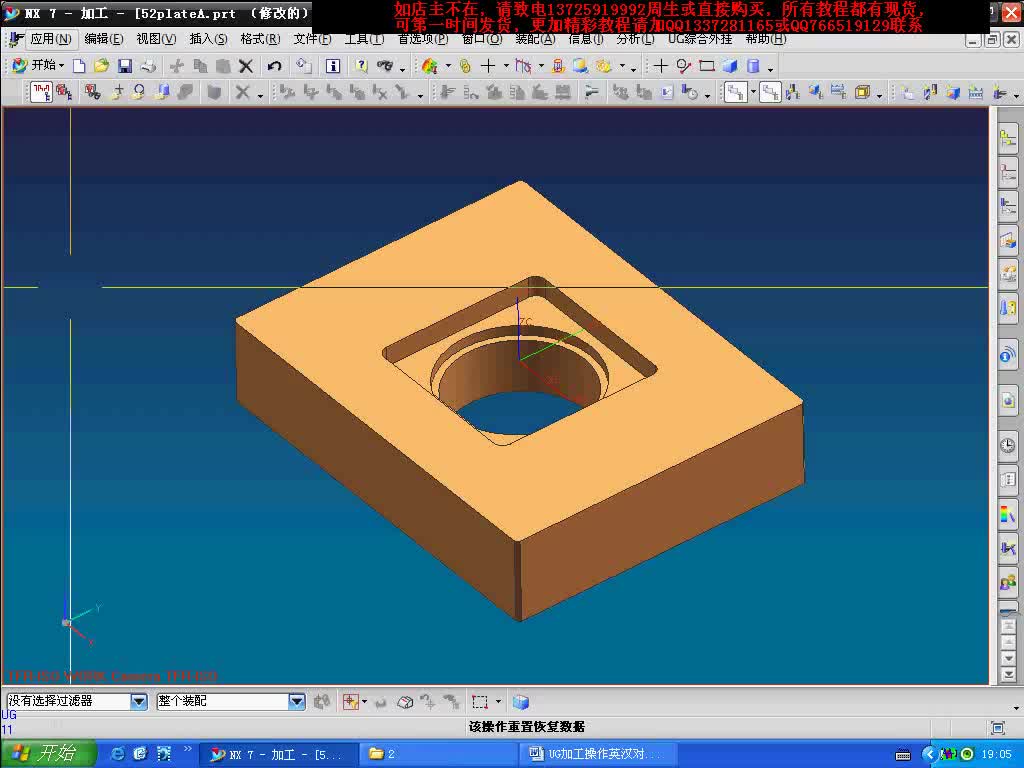
Task: Click the blue cube icon in selection bar
Action: click(520, 702)
